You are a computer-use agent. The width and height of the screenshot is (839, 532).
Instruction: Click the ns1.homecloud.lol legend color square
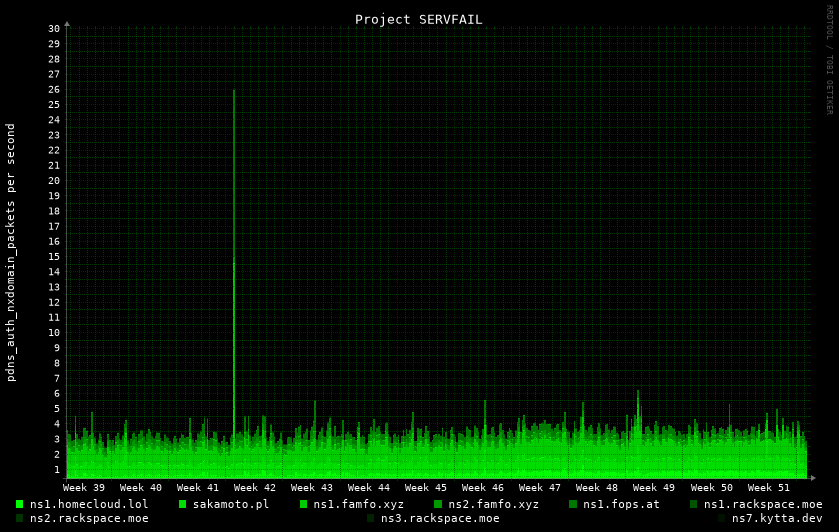19,504
